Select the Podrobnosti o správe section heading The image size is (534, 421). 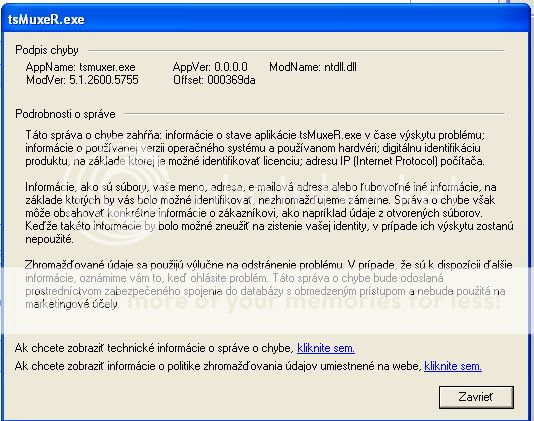65,114
